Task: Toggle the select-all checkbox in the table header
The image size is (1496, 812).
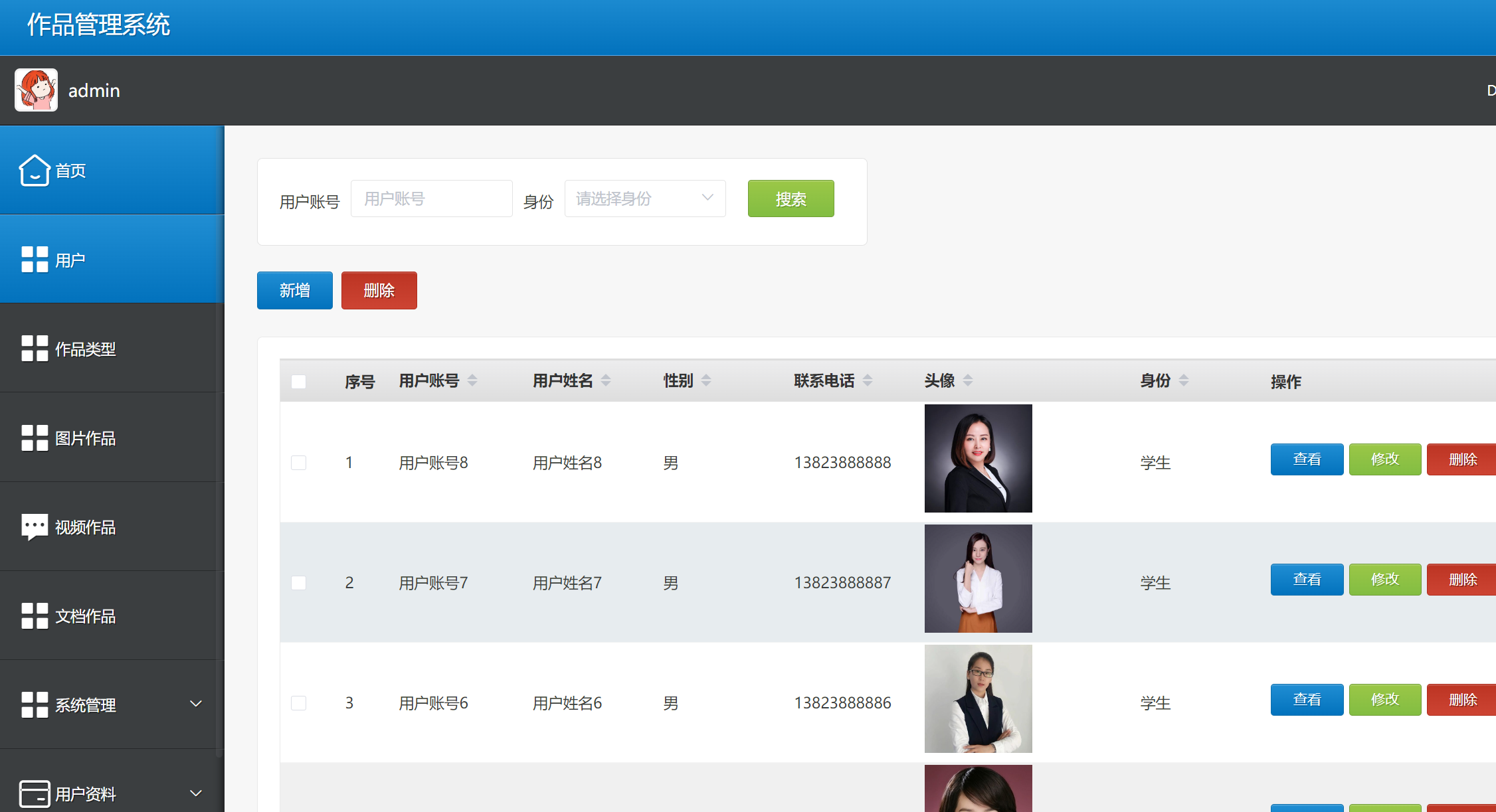Action: click(298, 382)
